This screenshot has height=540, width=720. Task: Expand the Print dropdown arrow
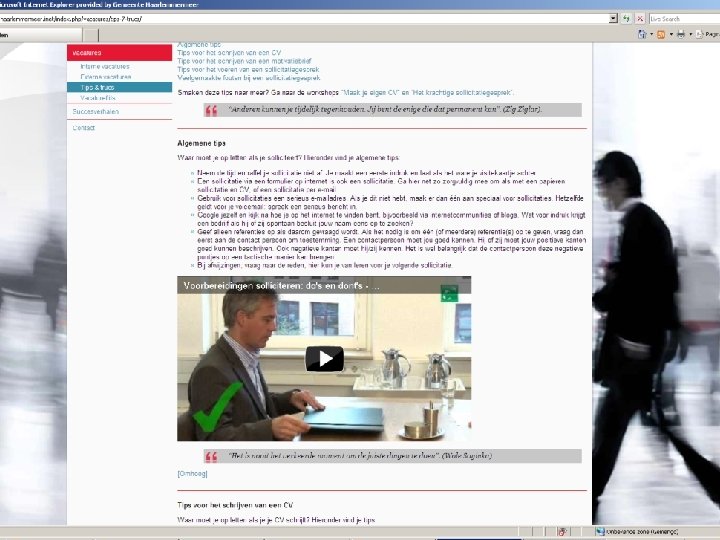pos(690,34)
